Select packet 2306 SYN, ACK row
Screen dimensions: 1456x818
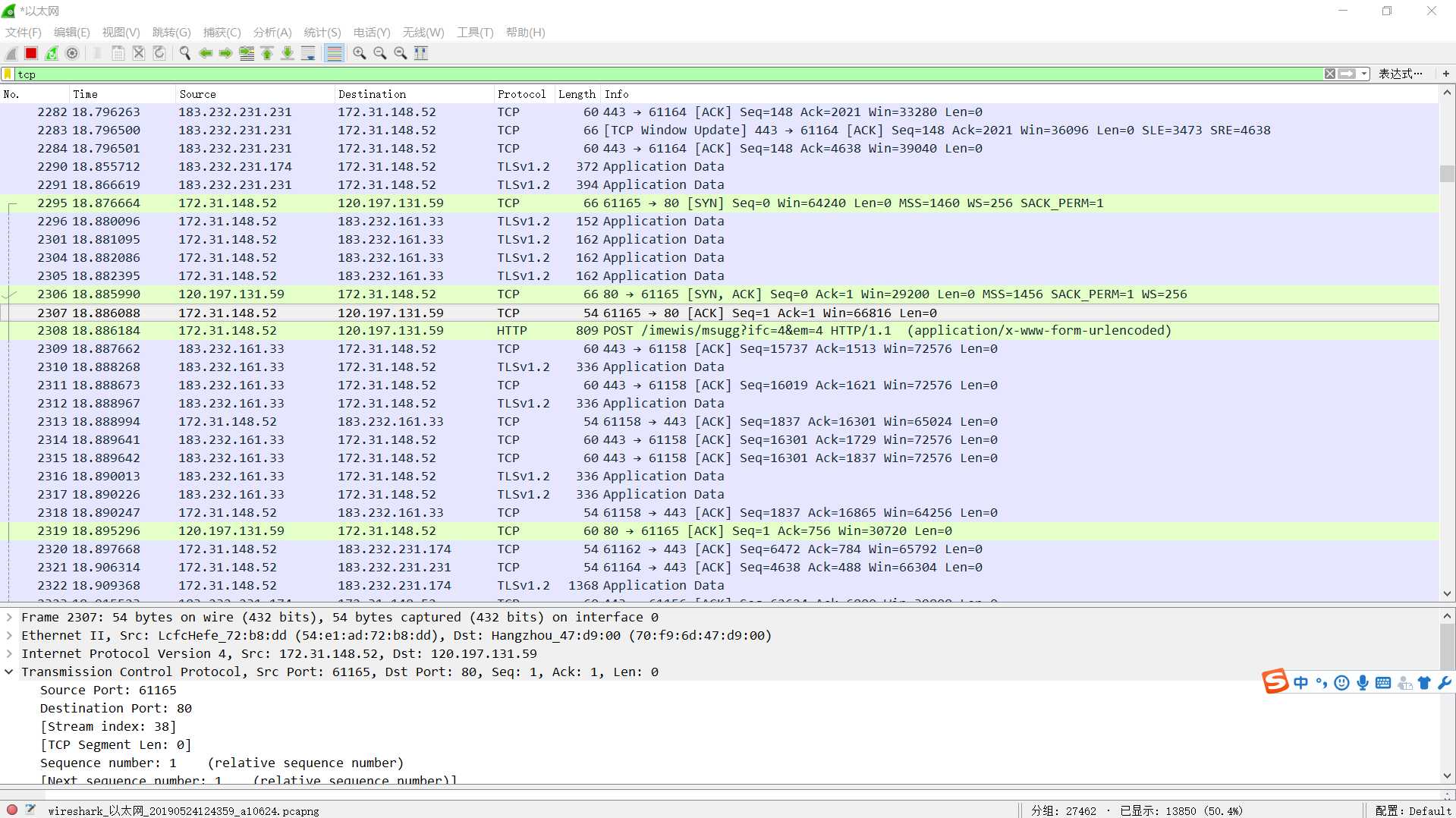click(719, 294)
